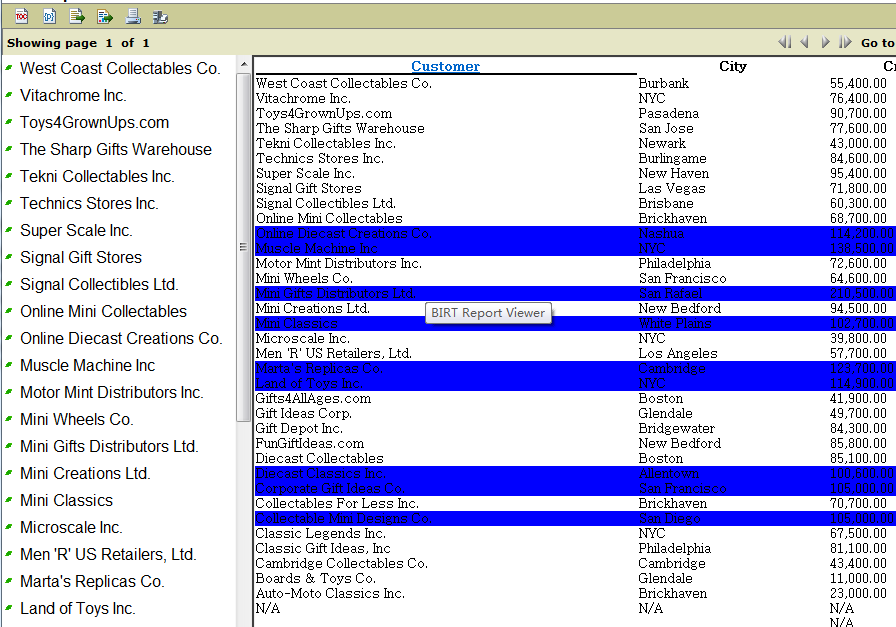
Task: Navigate to Mini Classics in TOC panel
Action: (66, 501)
